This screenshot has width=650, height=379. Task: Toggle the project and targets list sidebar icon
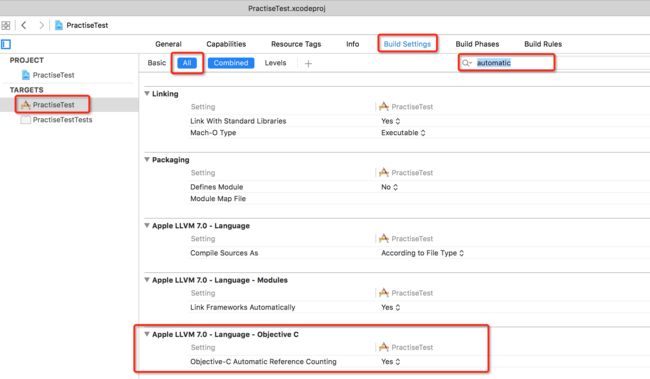pyautogui.click(x=6, y=44)
